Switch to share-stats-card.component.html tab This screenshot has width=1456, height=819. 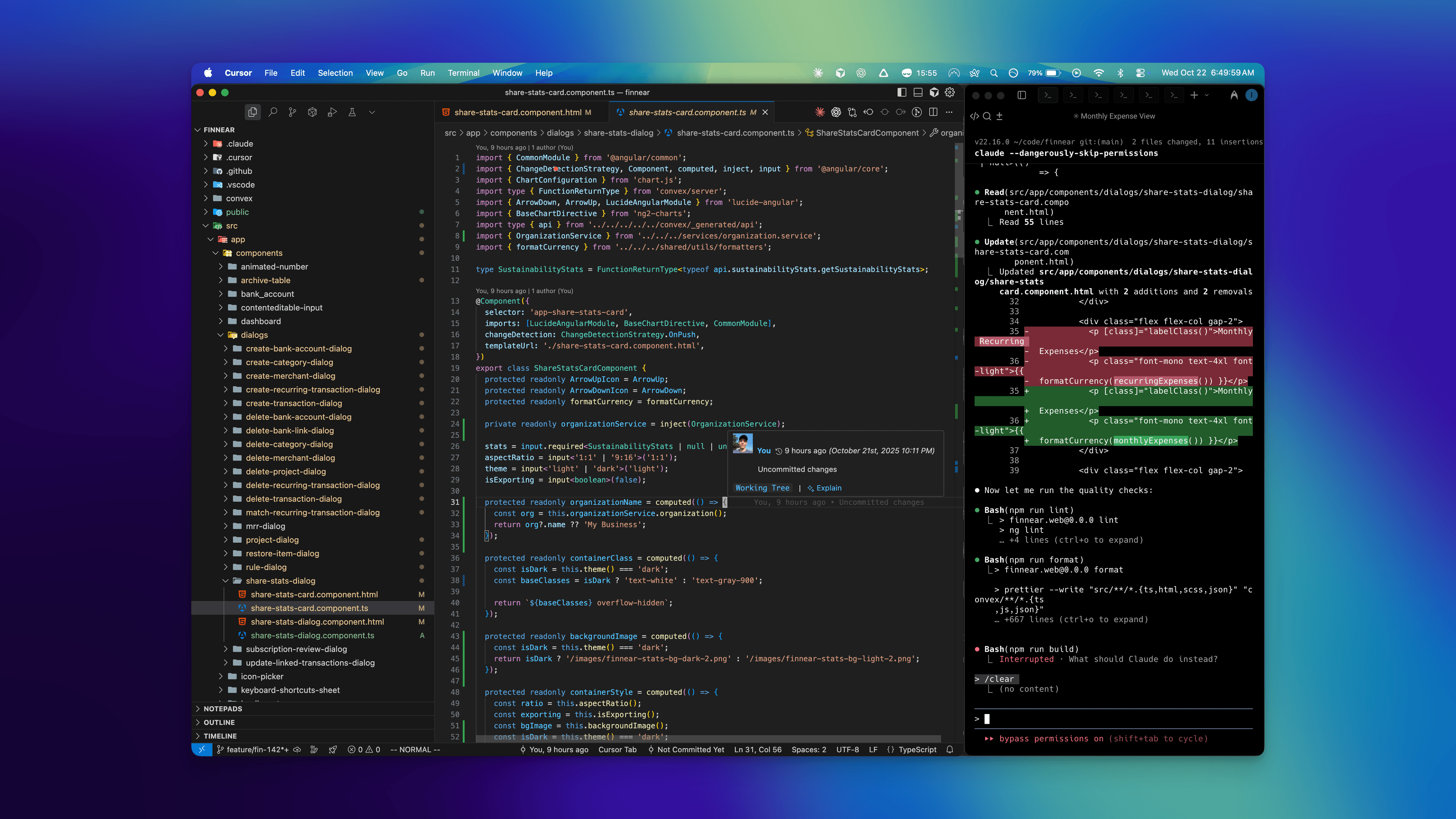tap(517, 112)
